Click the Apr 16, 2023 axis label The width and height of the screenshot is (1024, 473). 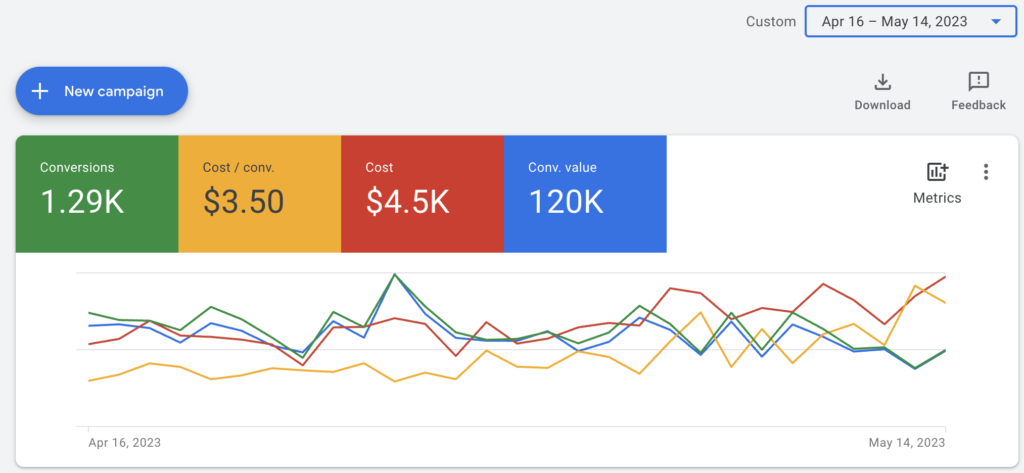click(x=124, y=442)
